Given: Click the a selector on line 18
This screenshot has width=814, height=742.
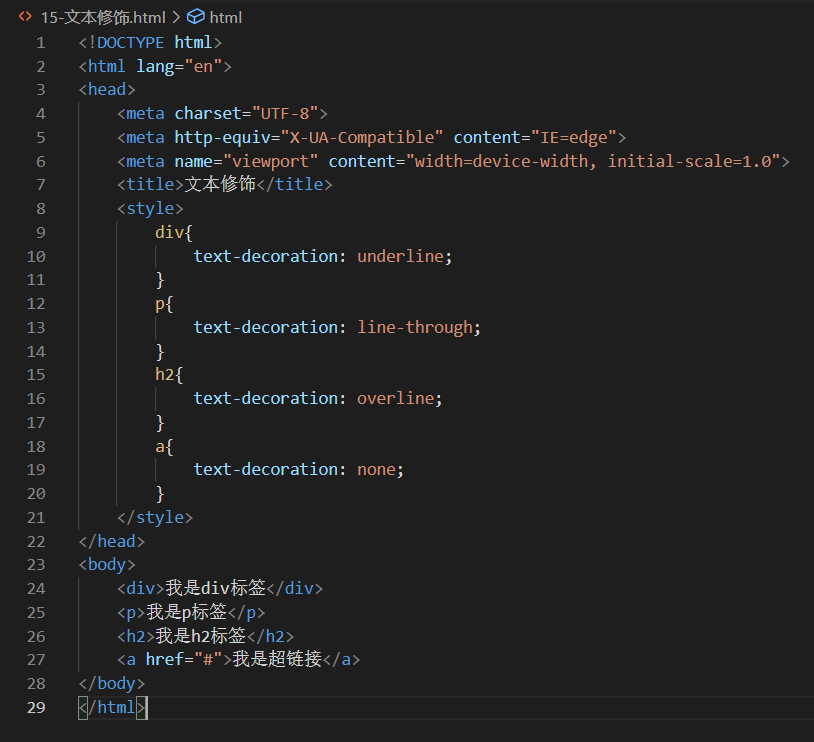Looking at the screenshot, I should click(160, 447).
